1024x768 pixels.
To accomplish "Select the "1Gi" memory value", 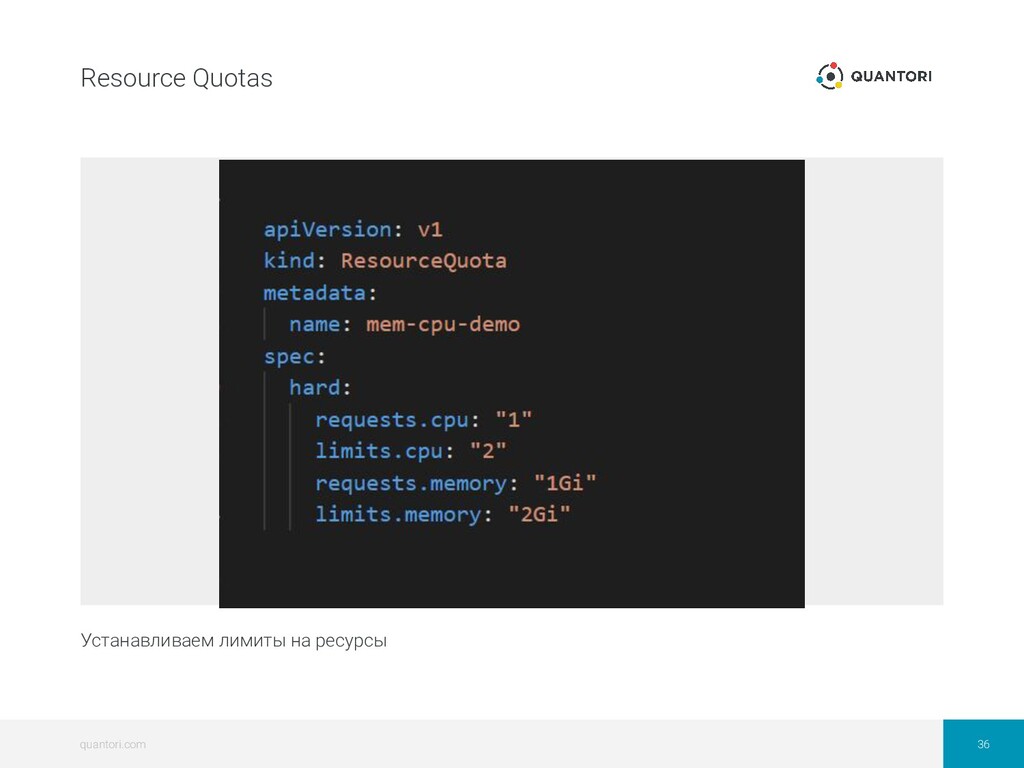I will coord(566,482).
